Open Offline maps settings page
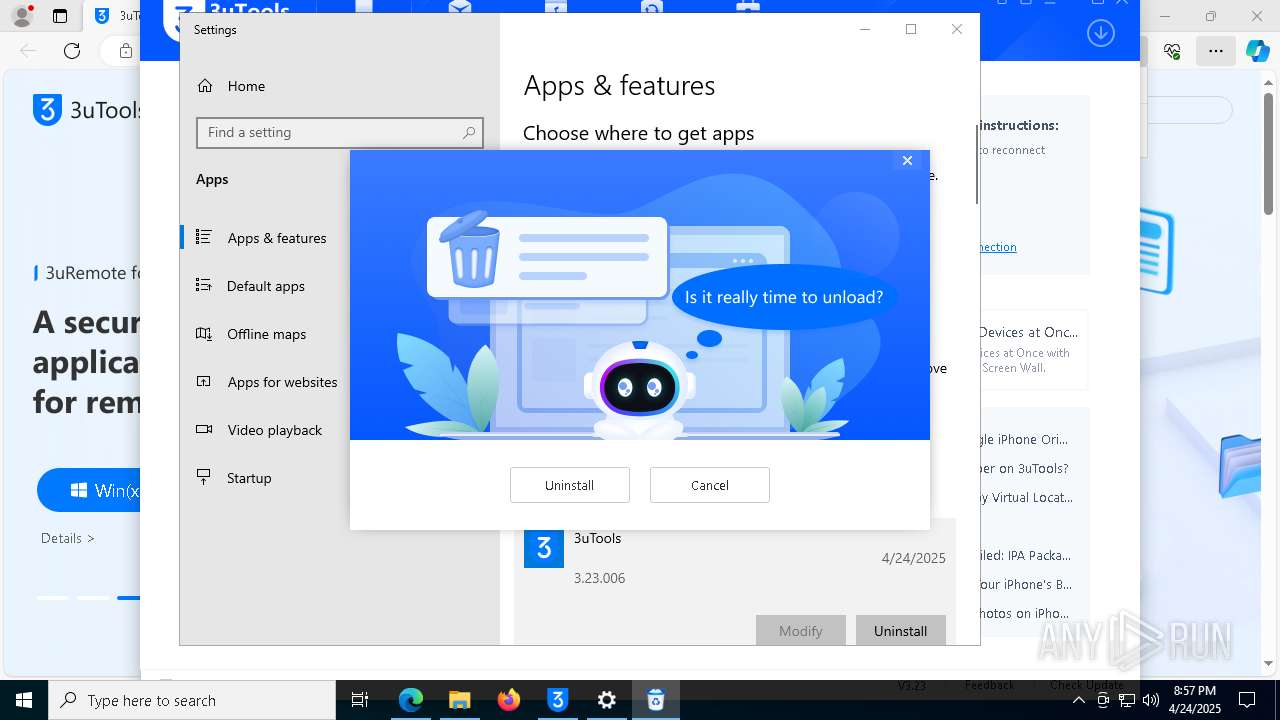Screen dimensions: 1280x720 [x=267, y=334]
